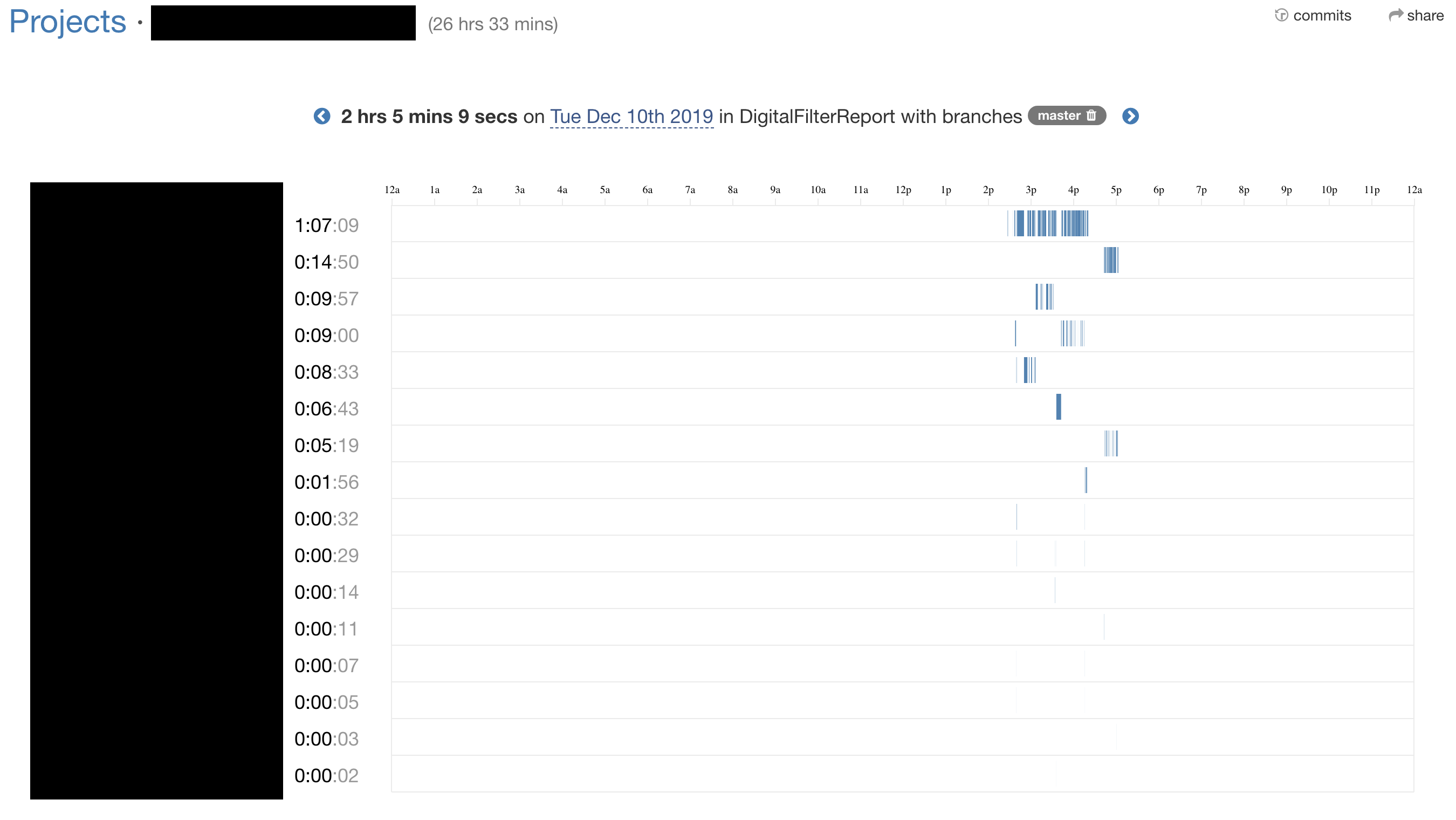Click the 1:07:09 duration label
Image resolution: width=1456 pixels, height=820 pixels.
[x=326, y=225]
